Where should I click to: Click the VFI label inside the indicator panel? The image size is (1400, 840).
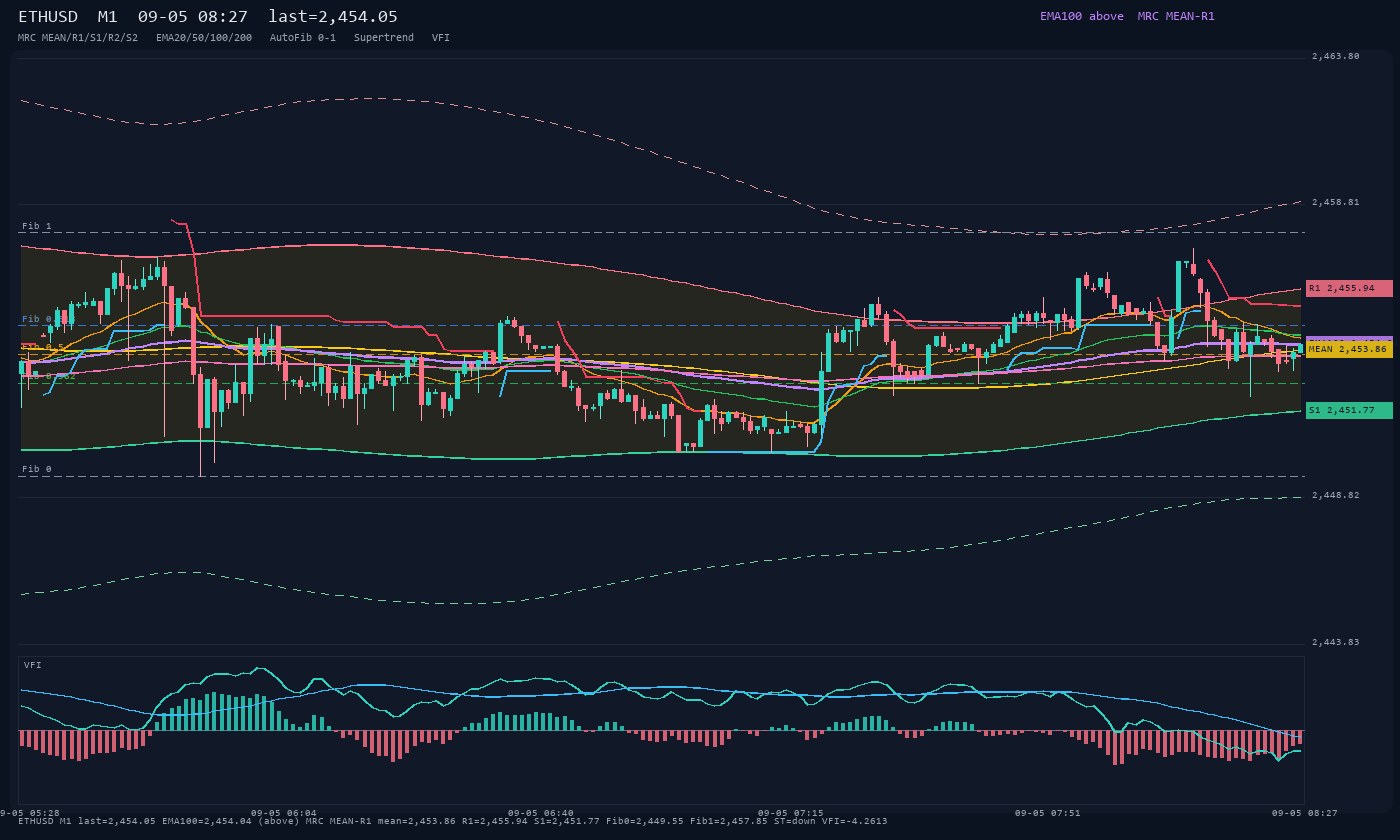click(33, 665)
